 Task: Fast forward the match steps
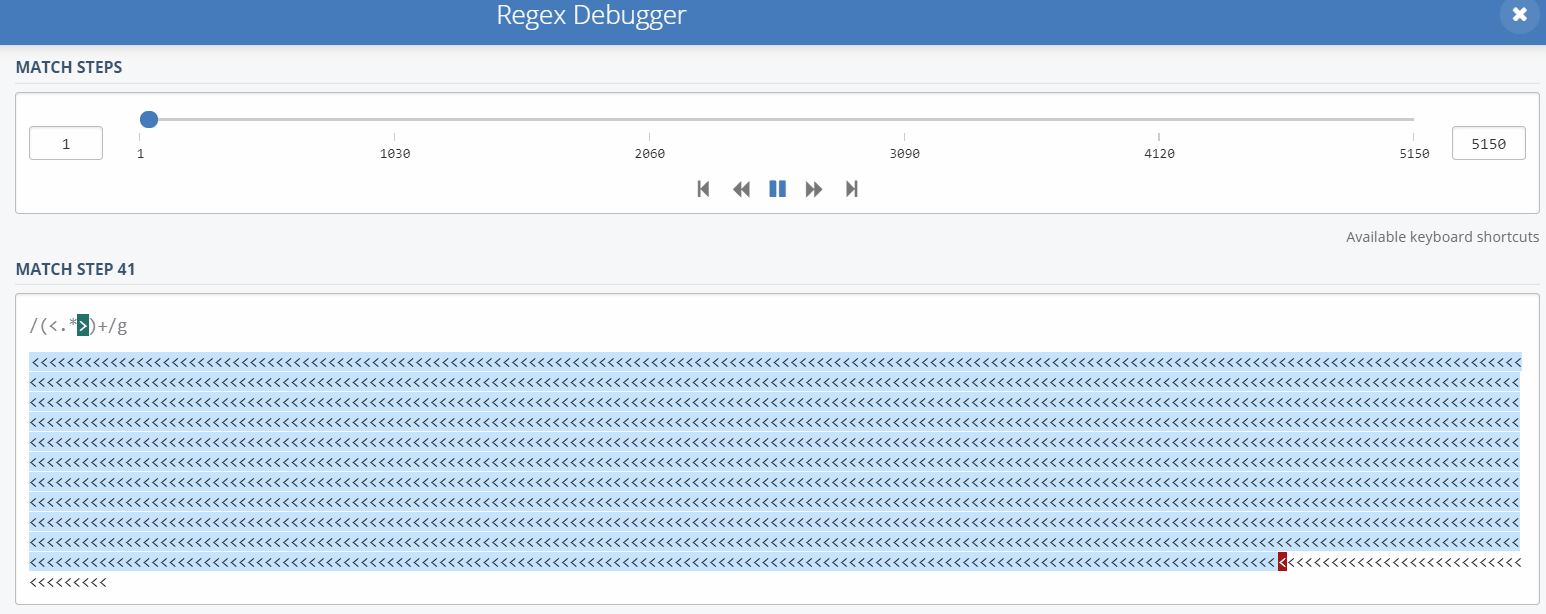814,189
